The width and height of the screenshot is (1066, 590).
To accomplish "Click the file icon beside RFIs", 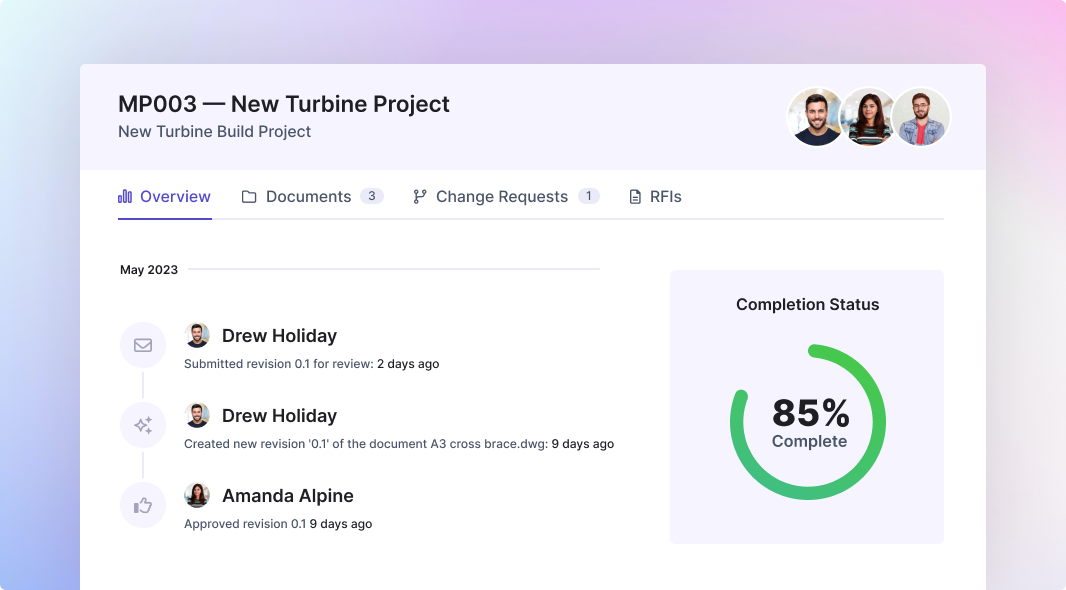I will tap(635, 197).
